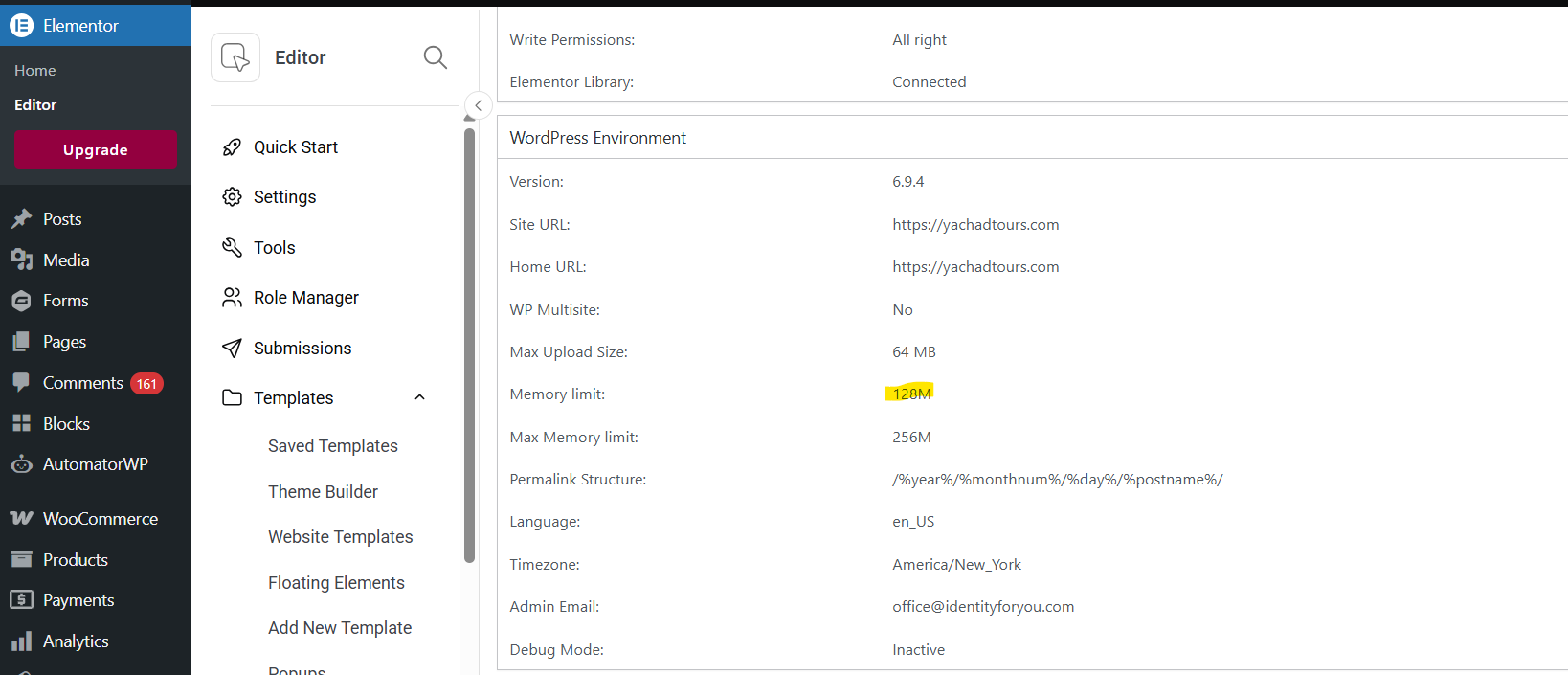Click the WooCommerce sidebar icon

[21, 519]
